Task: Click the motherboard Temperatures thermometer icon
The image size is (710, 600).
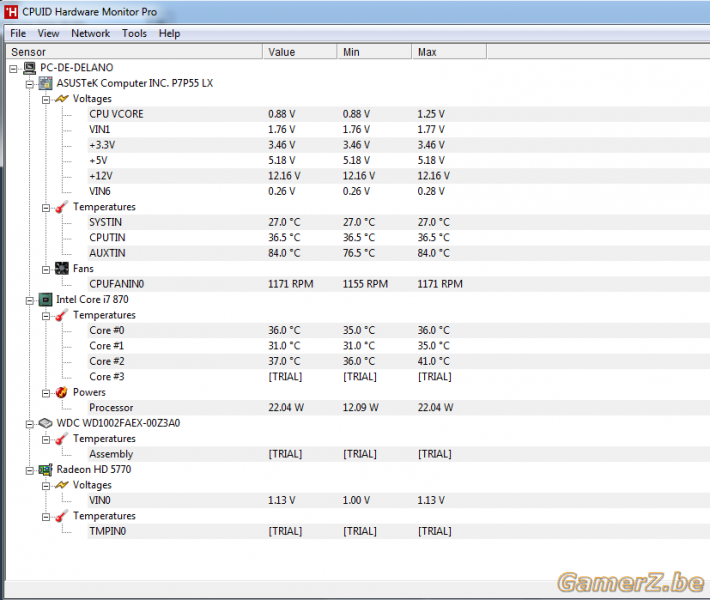Action: click(62, 207)
